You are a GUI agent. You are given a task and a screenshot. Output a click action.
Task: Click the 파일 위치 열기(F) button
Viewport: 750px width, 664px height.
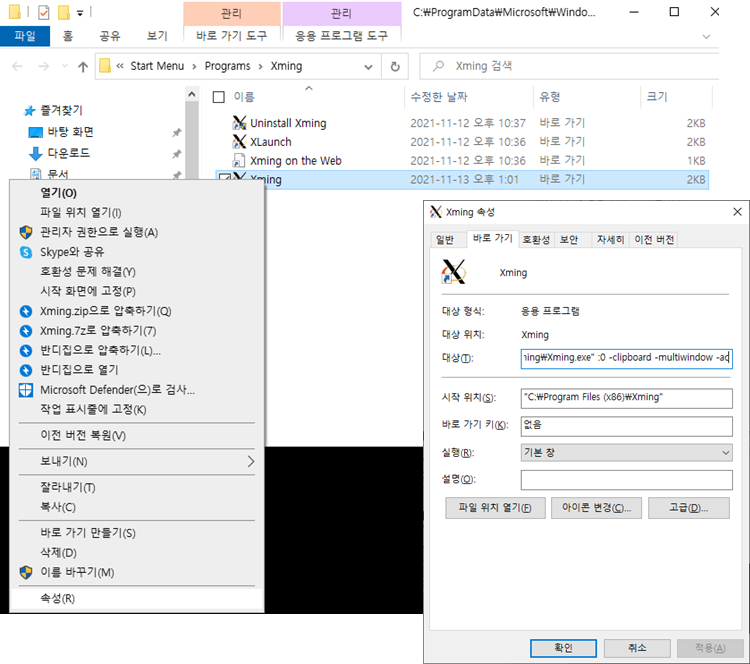(495, 508)
